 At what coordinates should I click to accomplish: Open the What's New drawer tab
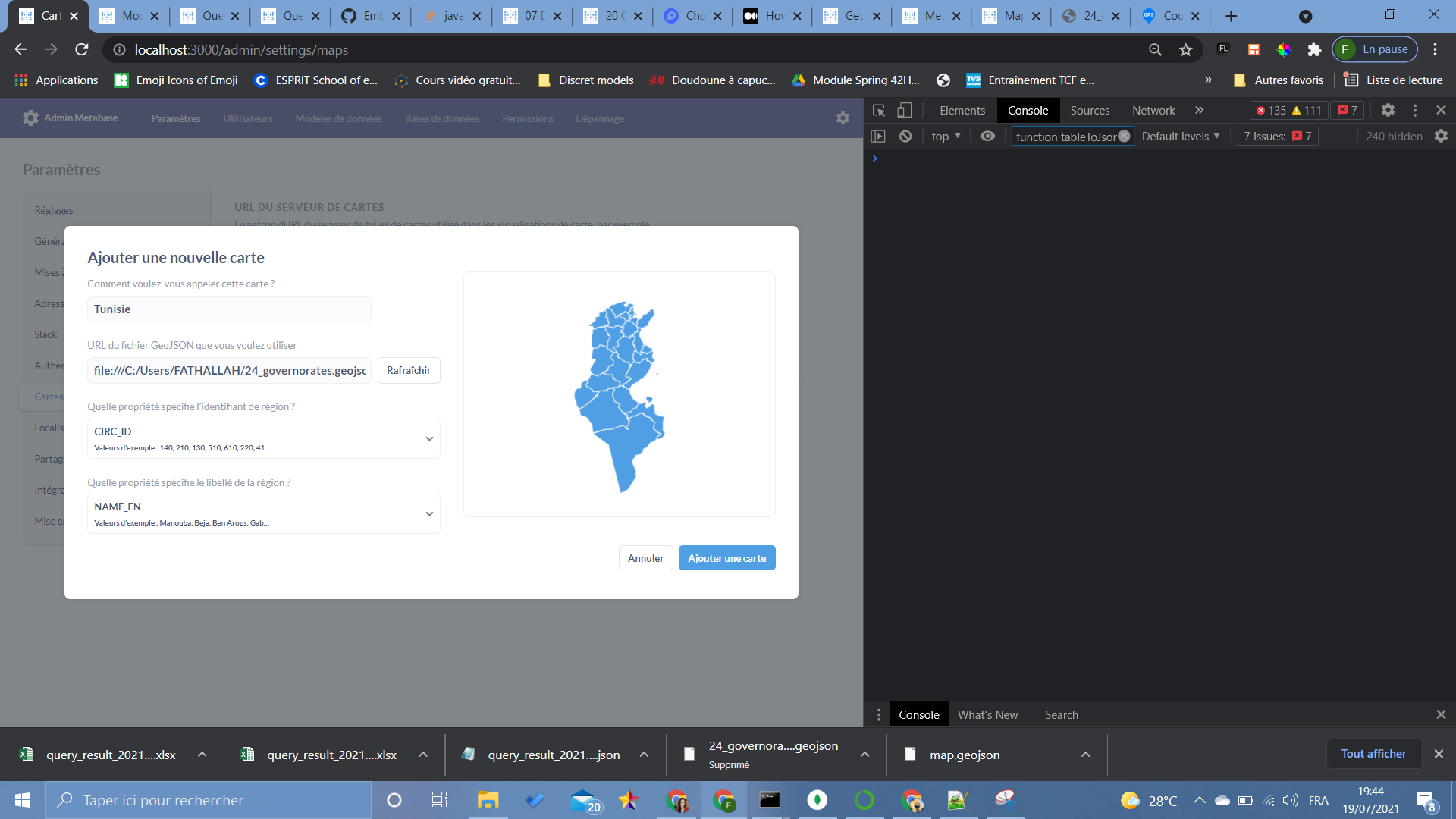click(987, 715)
